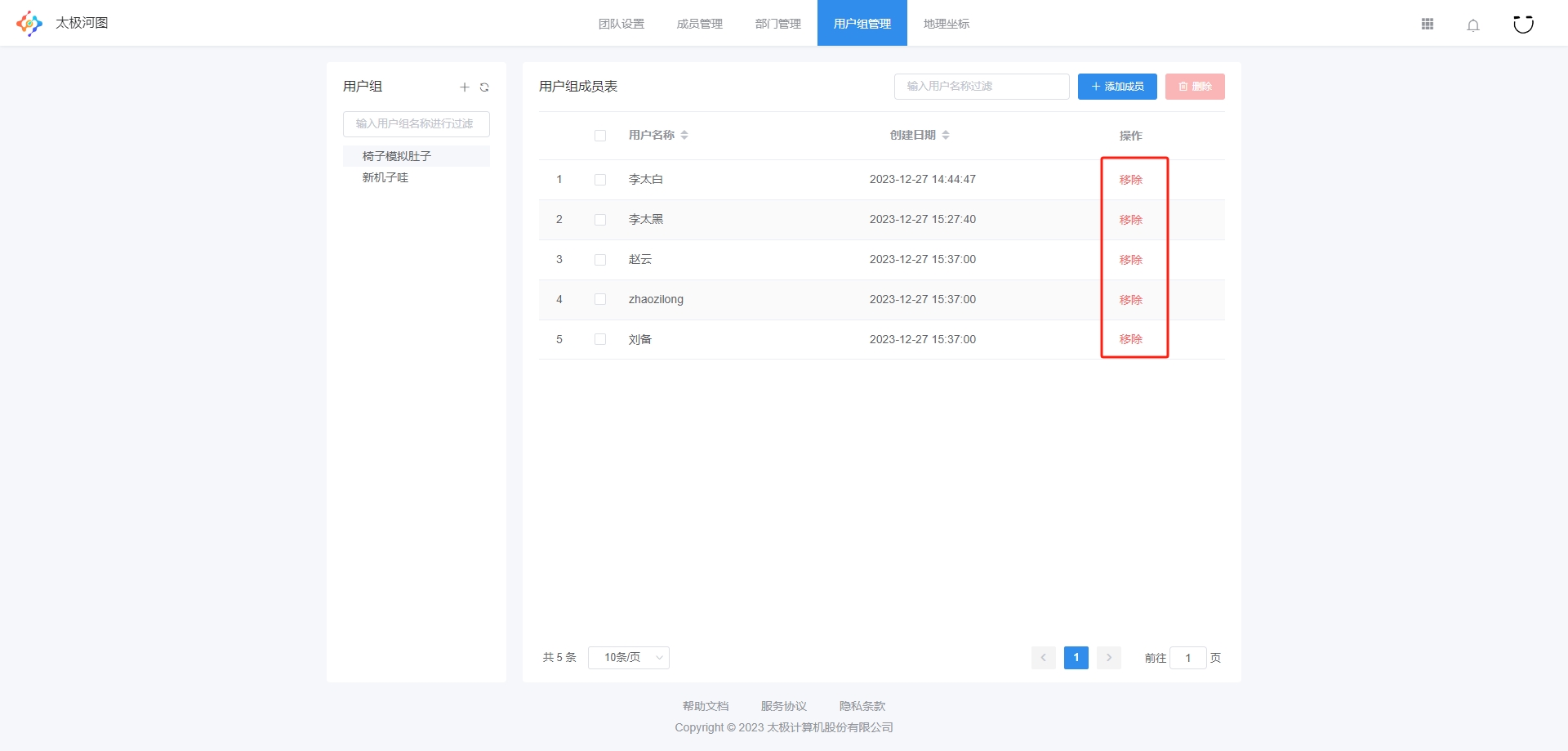1568x751 pixels.
Task: Add a new user group with plus icon
Action: click(465, 87)
